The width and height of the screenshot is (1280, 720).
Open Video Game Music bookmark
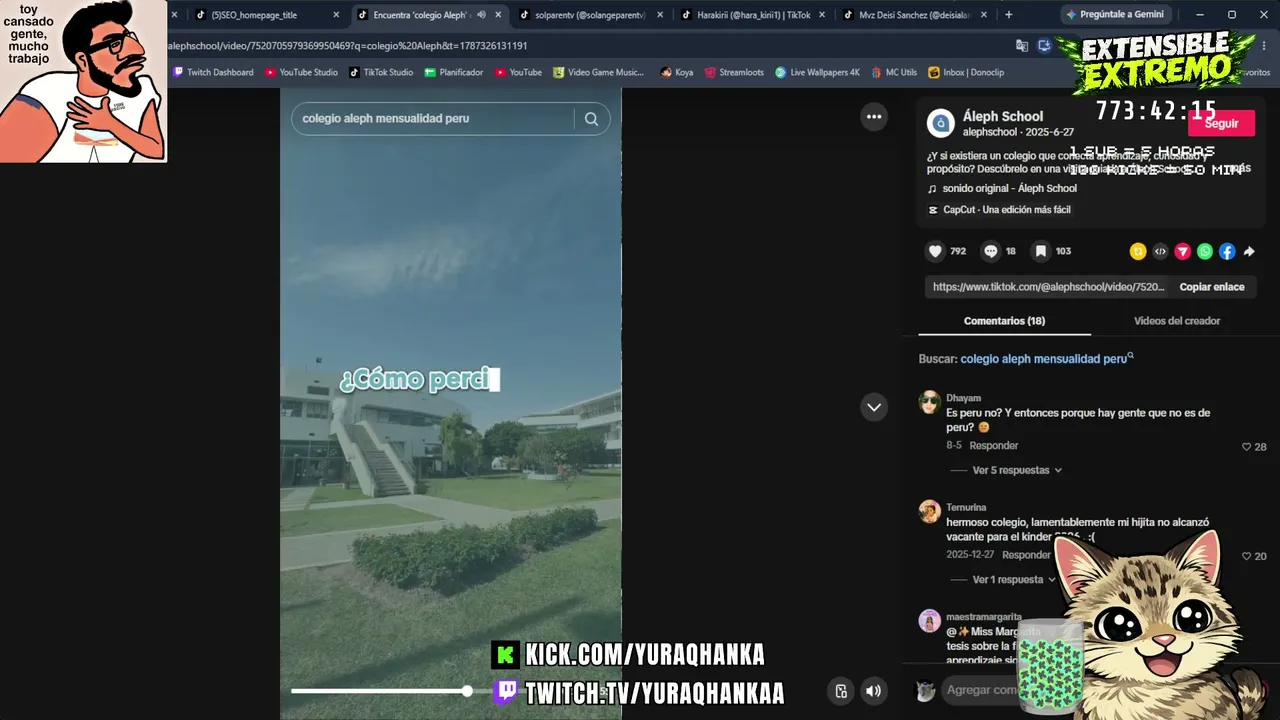click(599, 72)
